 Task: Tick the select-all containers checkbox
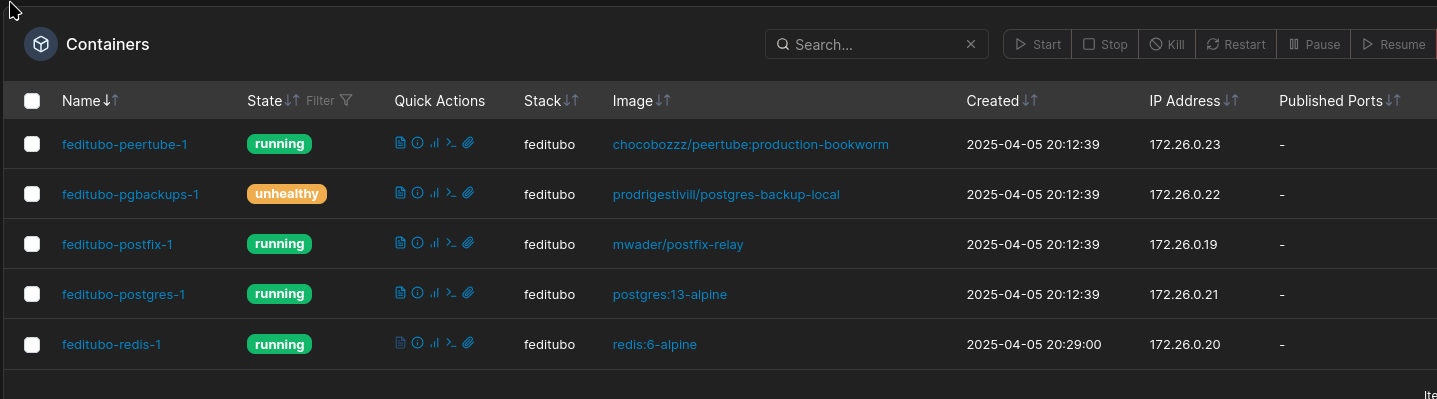[x=32, y=101]
